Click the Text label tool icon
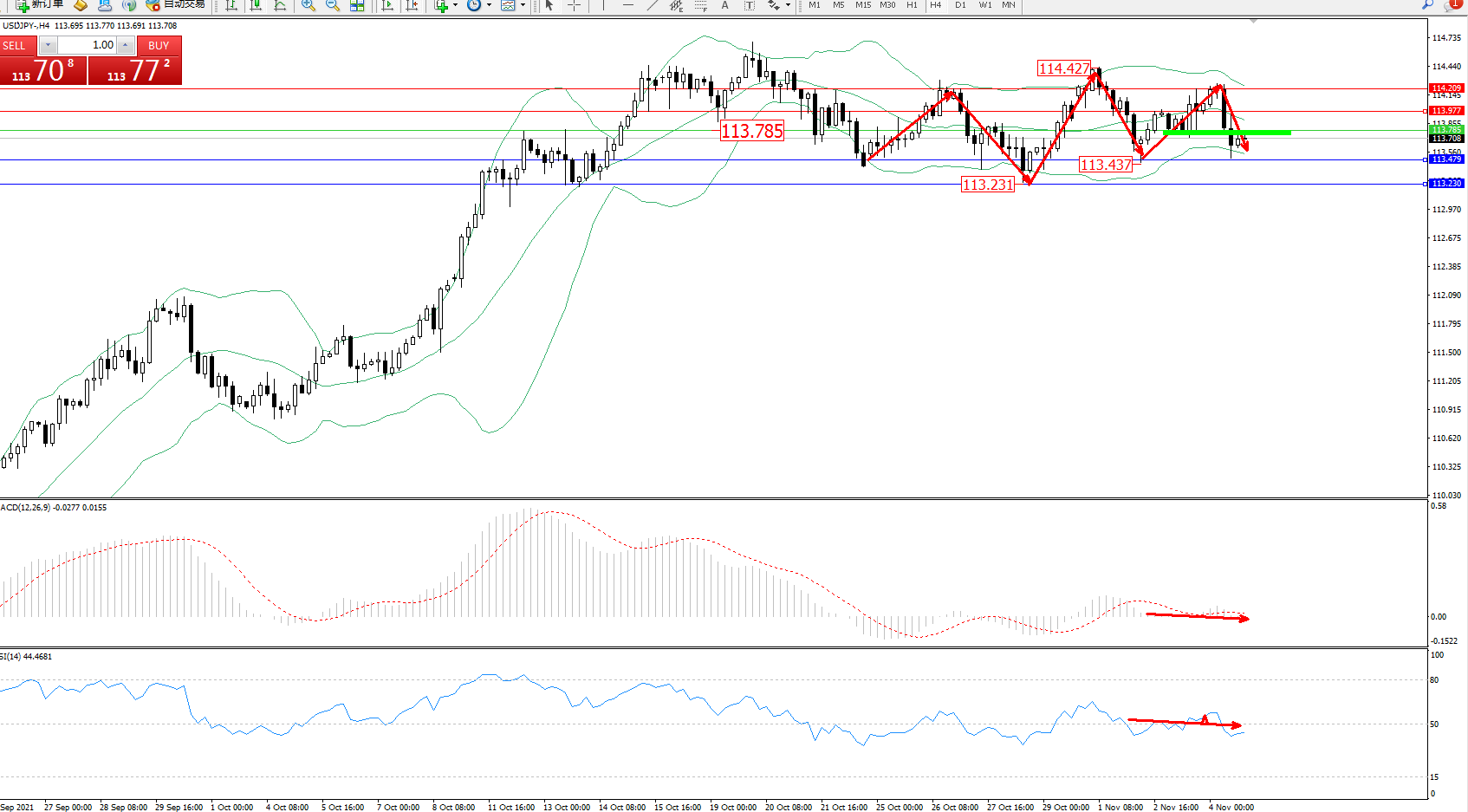The image size is (1468, 812). (x=750, y=5)
